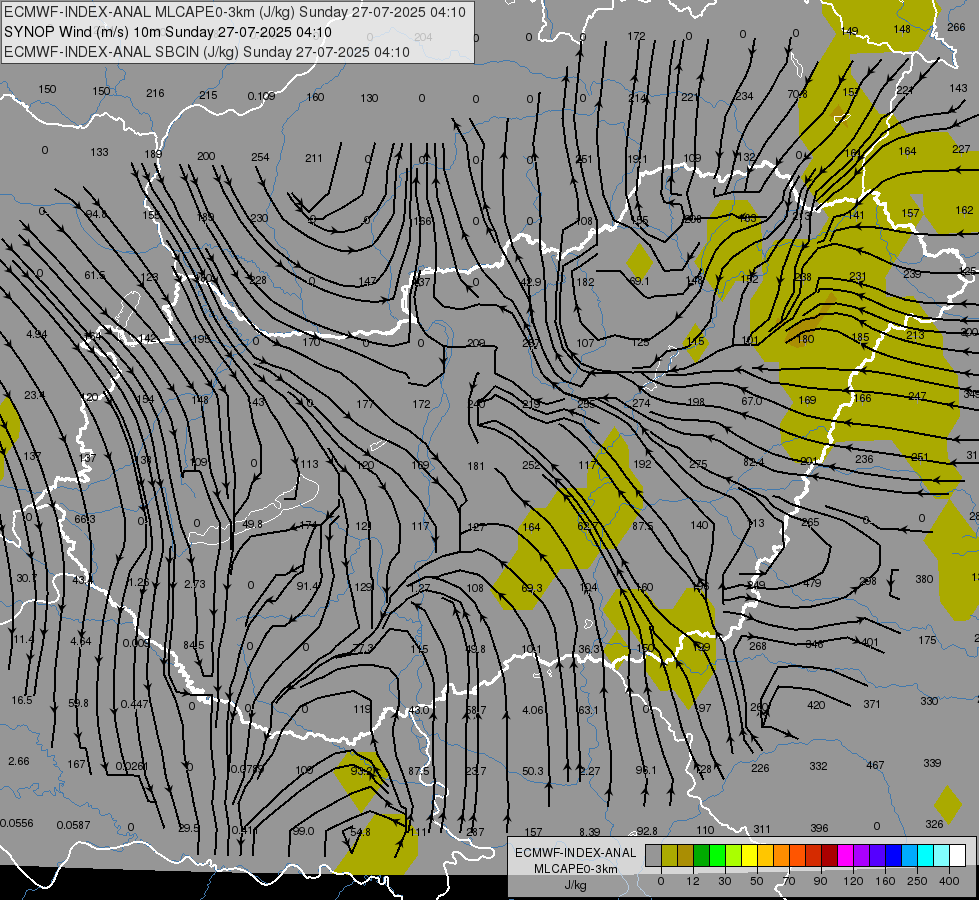Click the map value '0.447'

(x=134, y=704)
